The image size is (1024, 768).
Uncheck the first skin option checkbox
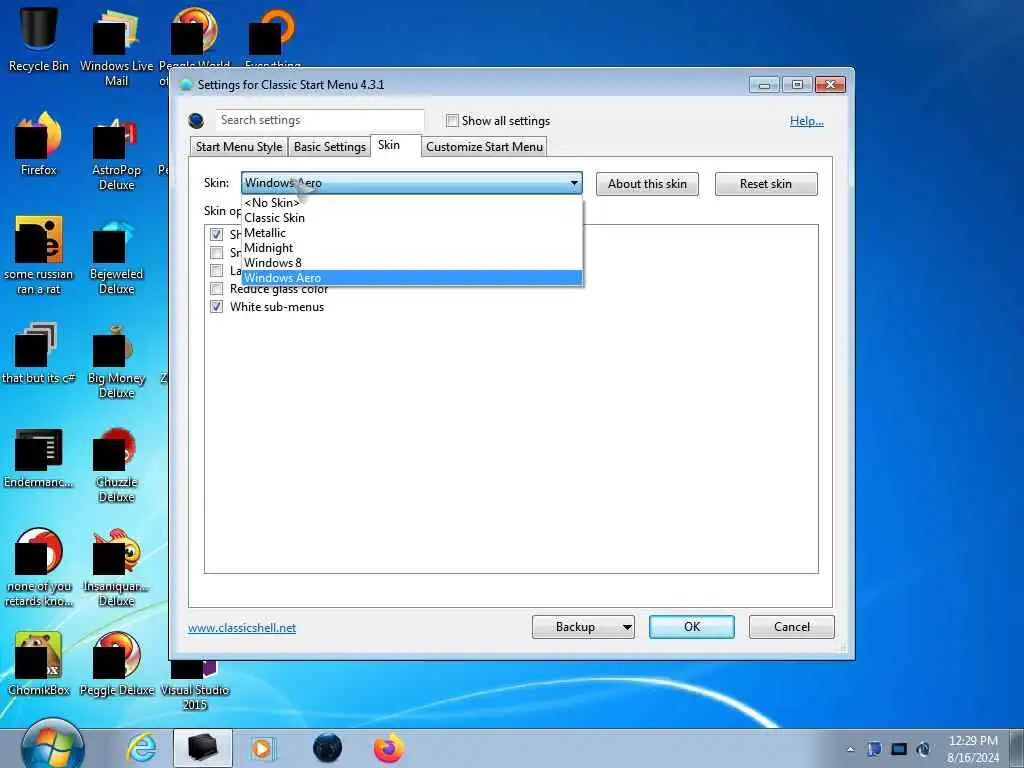(x=217, y=234)
